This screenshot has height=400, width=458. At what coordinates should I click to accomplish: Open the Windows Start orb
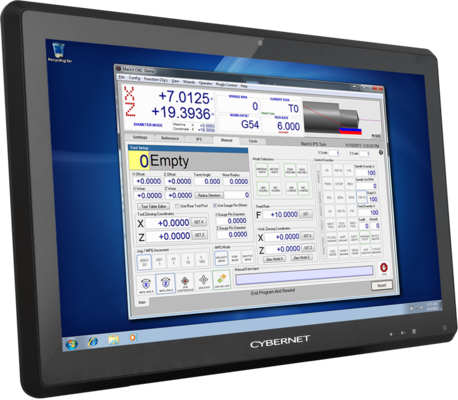72,344
